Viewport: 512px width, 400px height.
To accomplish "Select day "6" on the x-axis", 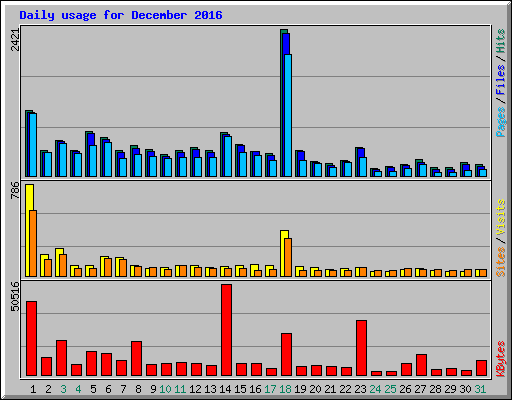I will [108, 389].
